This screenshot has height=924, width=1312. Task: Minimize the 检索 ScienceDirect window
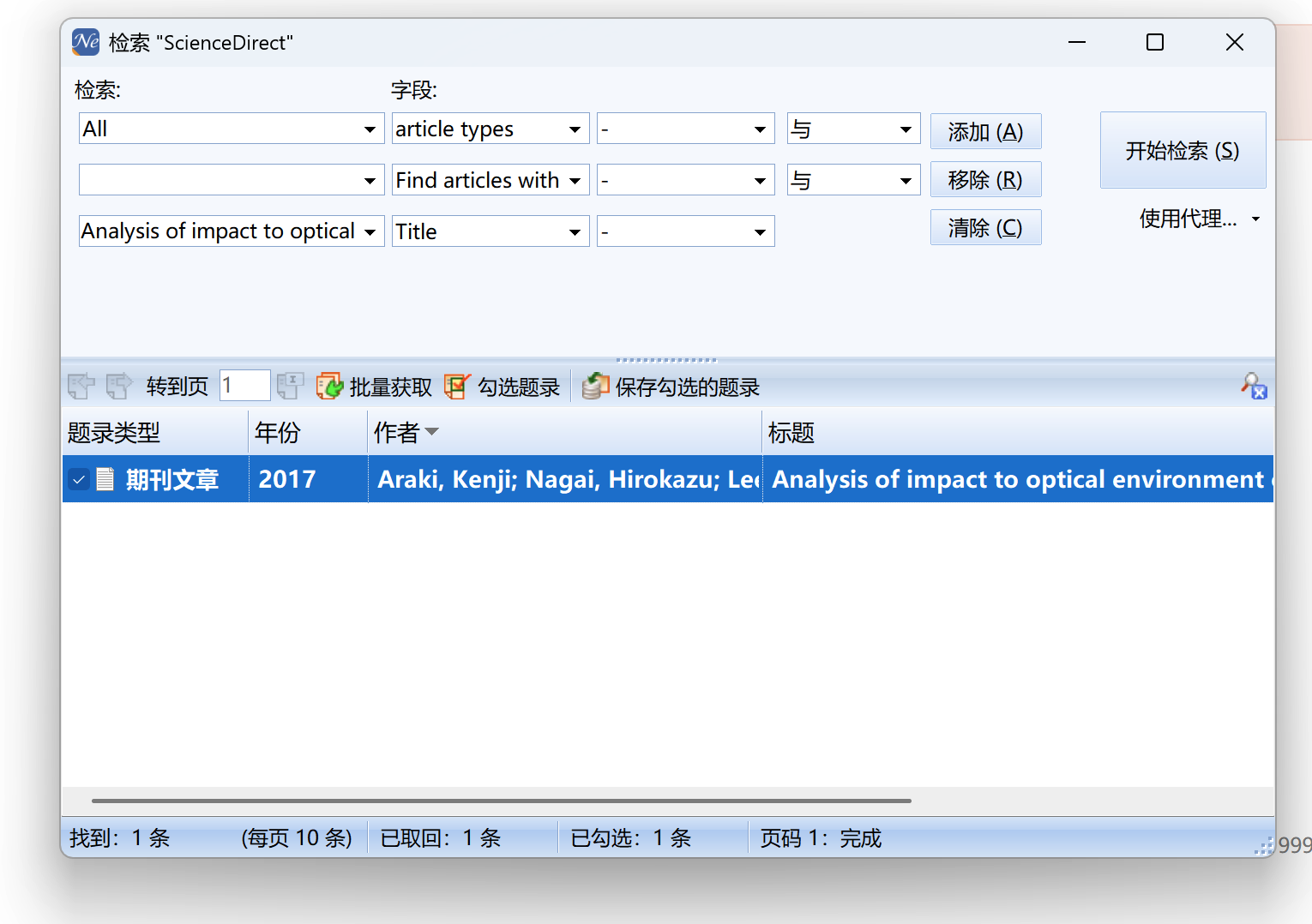(1077, 42)
